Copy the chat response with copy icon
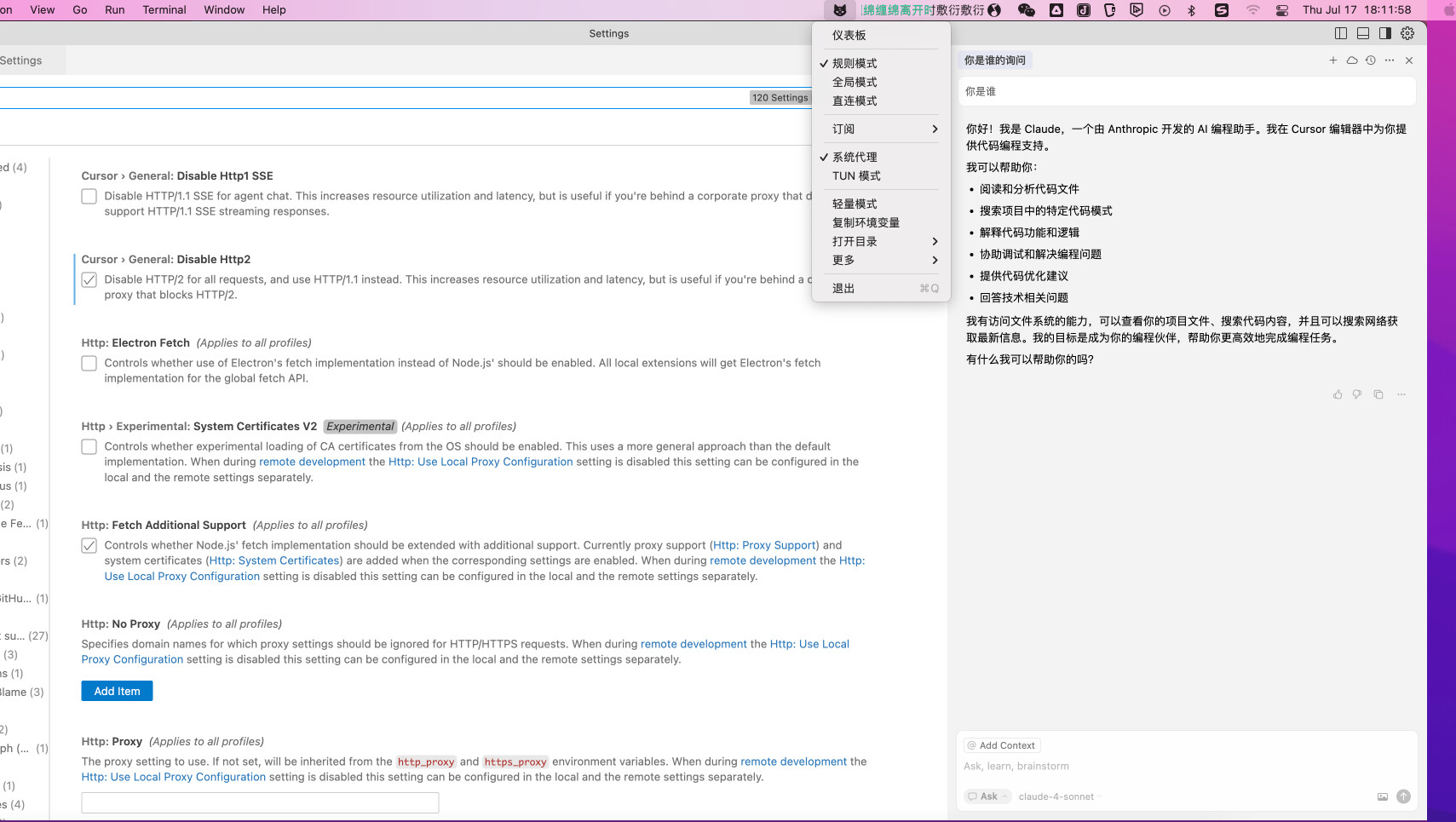Image resolution: width=1456 pixels, height=822 pixels. (1378, 394)
